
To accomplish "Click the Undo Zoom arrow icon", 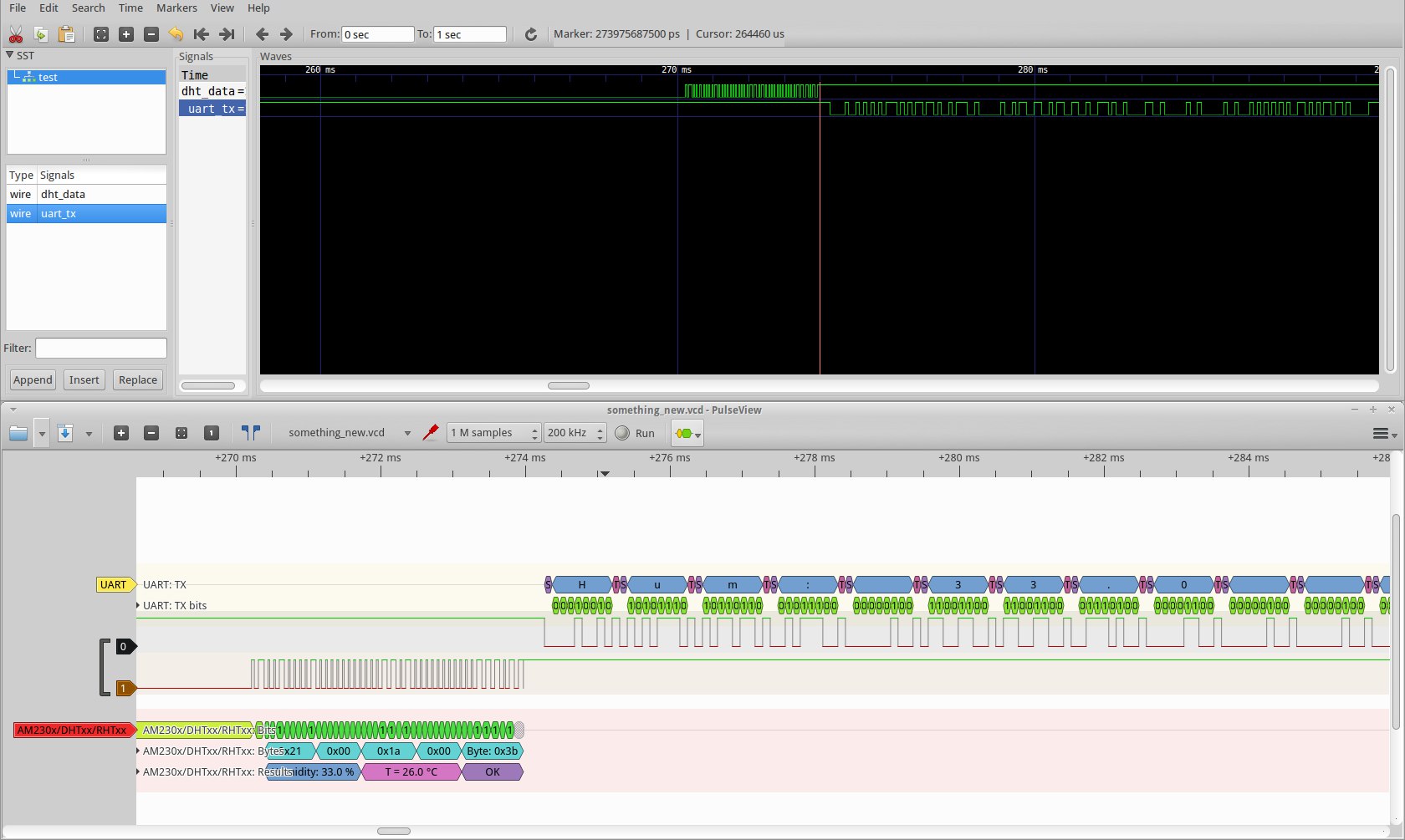I will (x=176, y=34).
